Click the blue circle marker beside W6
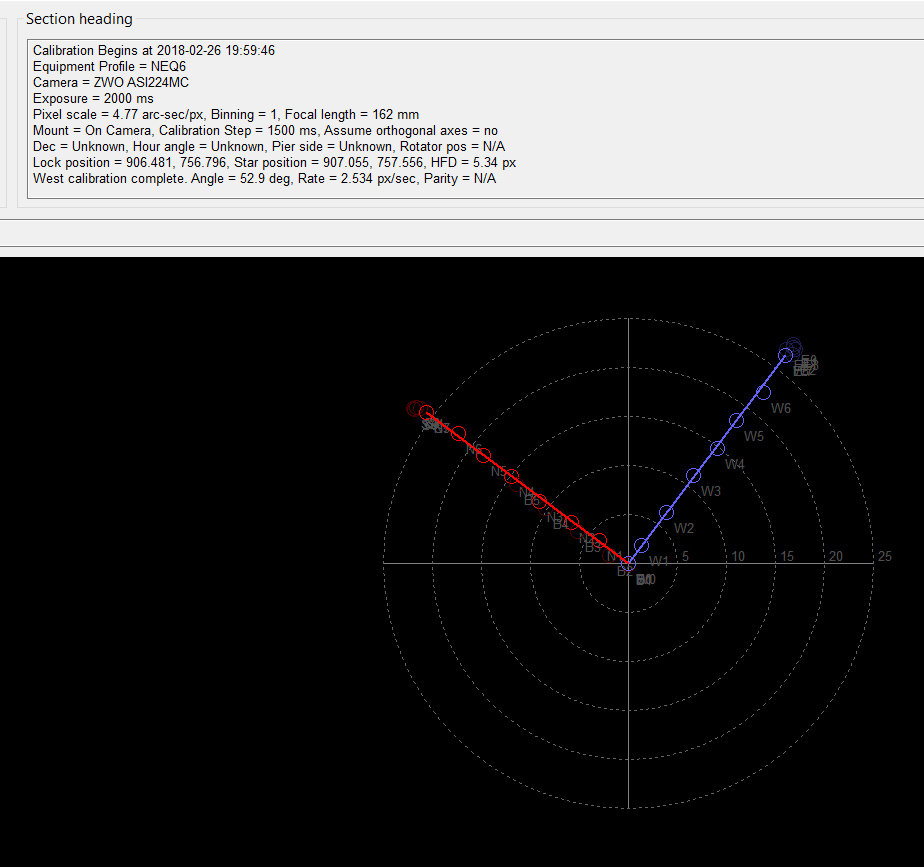 pos(763,392)
